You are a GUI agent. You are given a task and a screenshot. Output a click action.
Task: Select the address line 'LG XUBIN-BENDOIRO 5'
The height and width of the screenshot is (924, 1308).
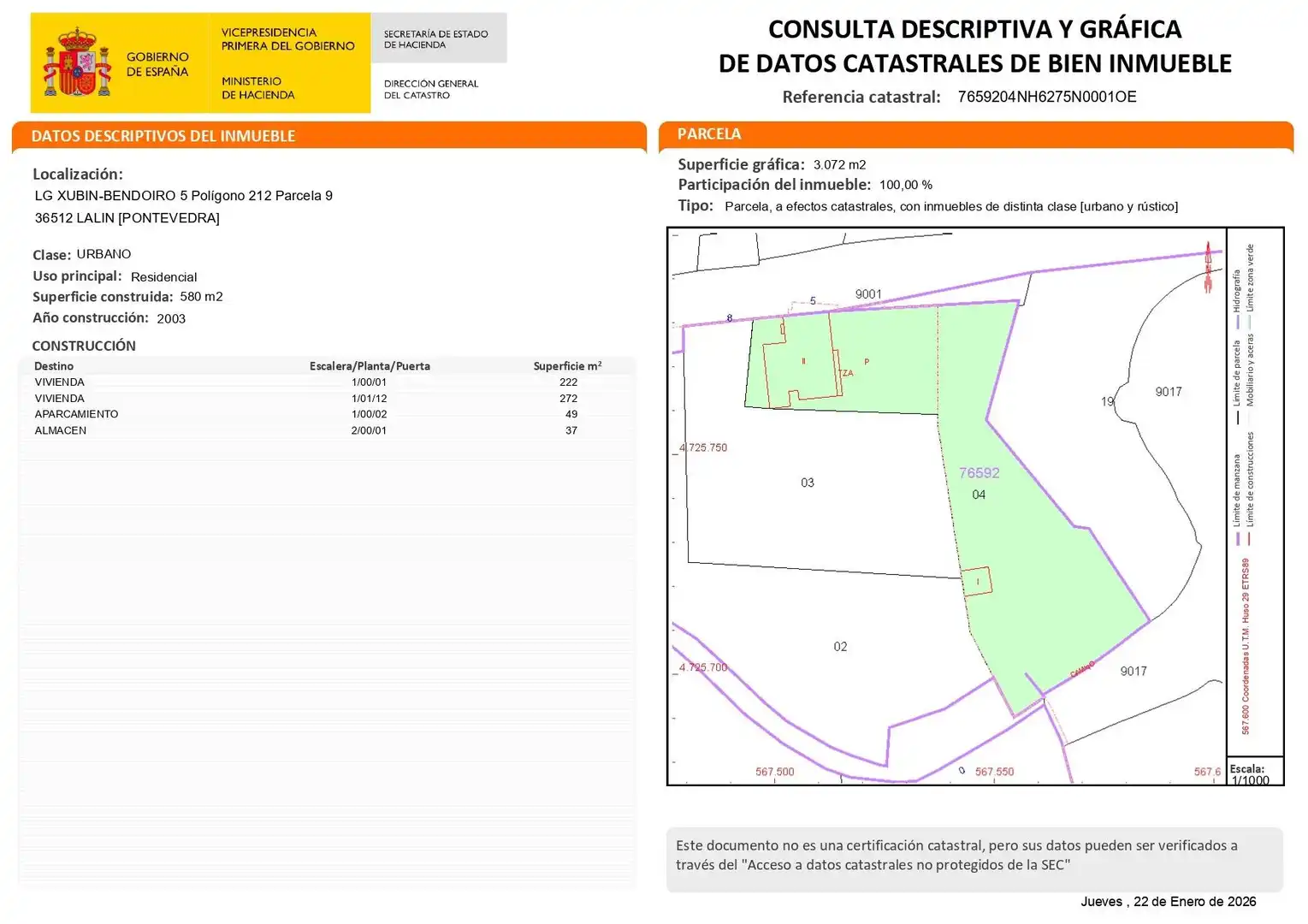(x=110, y=196)
